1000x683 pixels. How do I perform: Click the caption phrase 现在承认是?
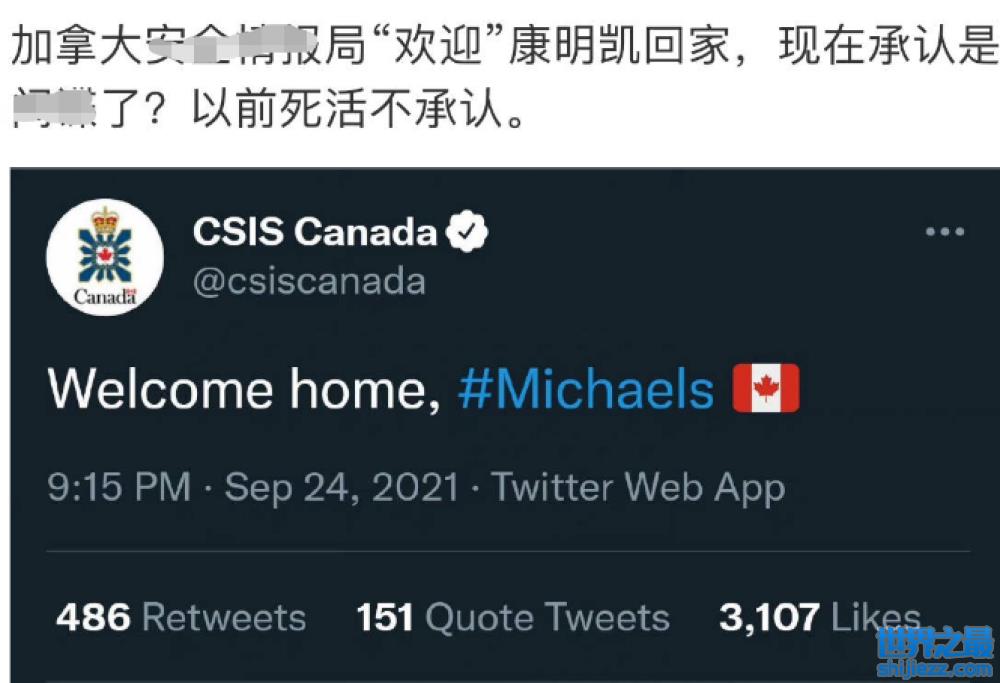(888, 47)
